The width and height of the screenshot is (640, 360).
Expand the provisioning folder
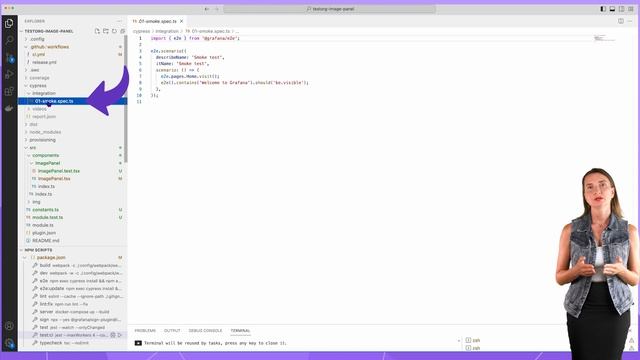click(26, 140)
